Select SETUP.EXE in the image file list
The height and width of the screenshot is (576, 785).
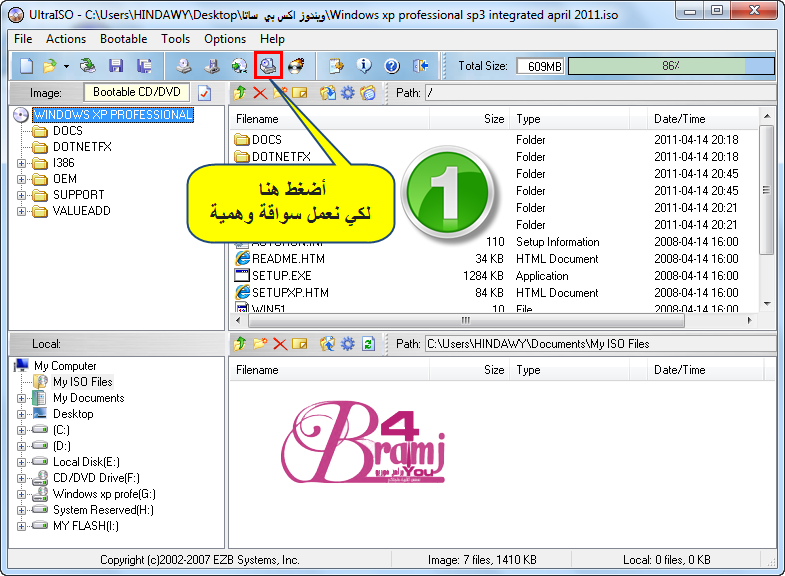click(x=281, y=276)
